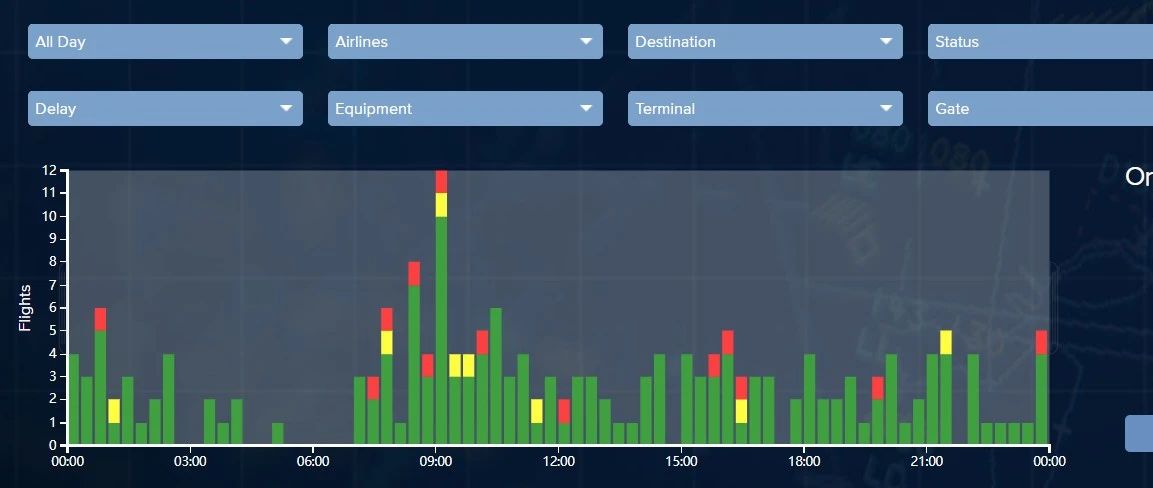Click the yellow segment in the 09:00 bar
This screenshot has width=1153, height=488.
pyautogui.click(x=441, y=205)
